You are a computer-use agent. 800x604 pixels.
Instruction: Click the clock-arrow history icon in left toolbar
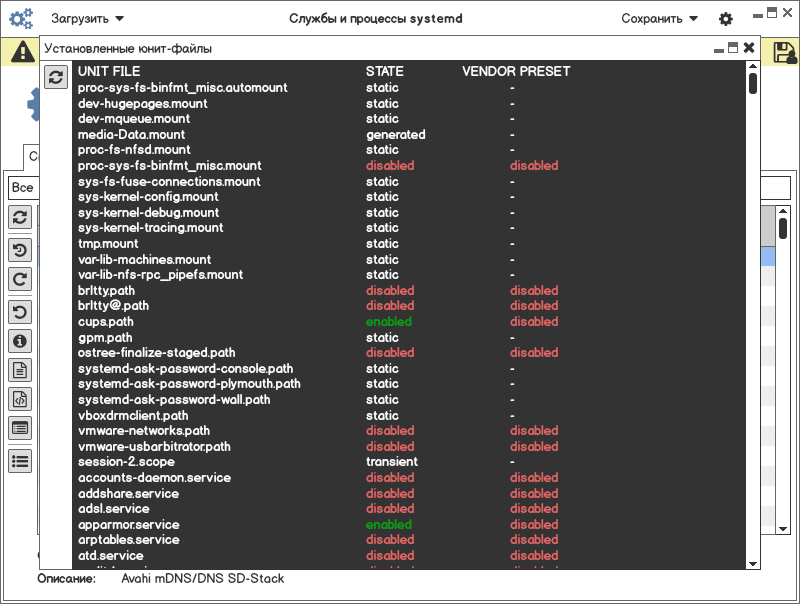(x=20, y=249)
